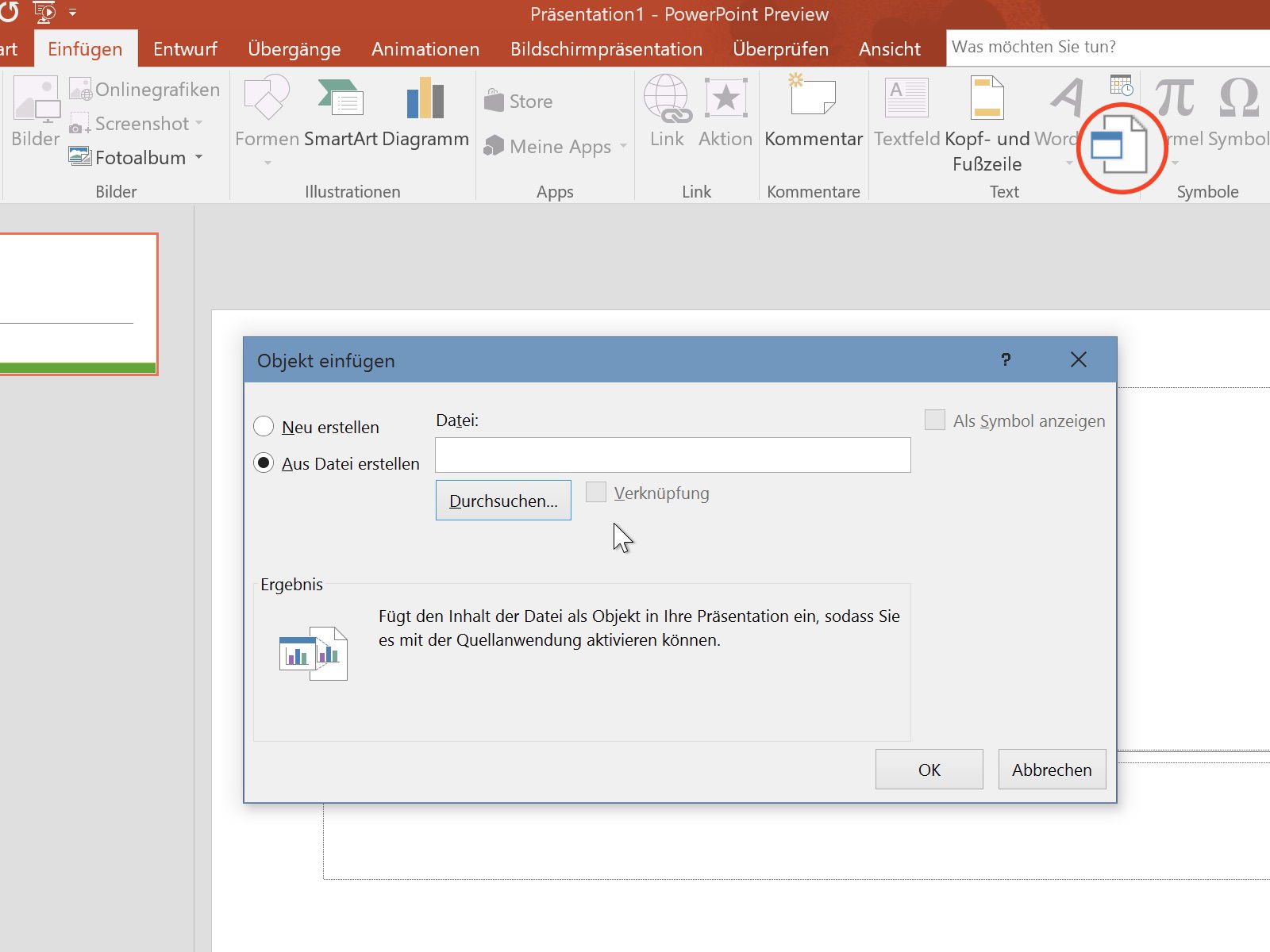Viewport: 1270px width, 952px height.
Task: Click the Onlinegrafiken icon
Action: point(80,90)
